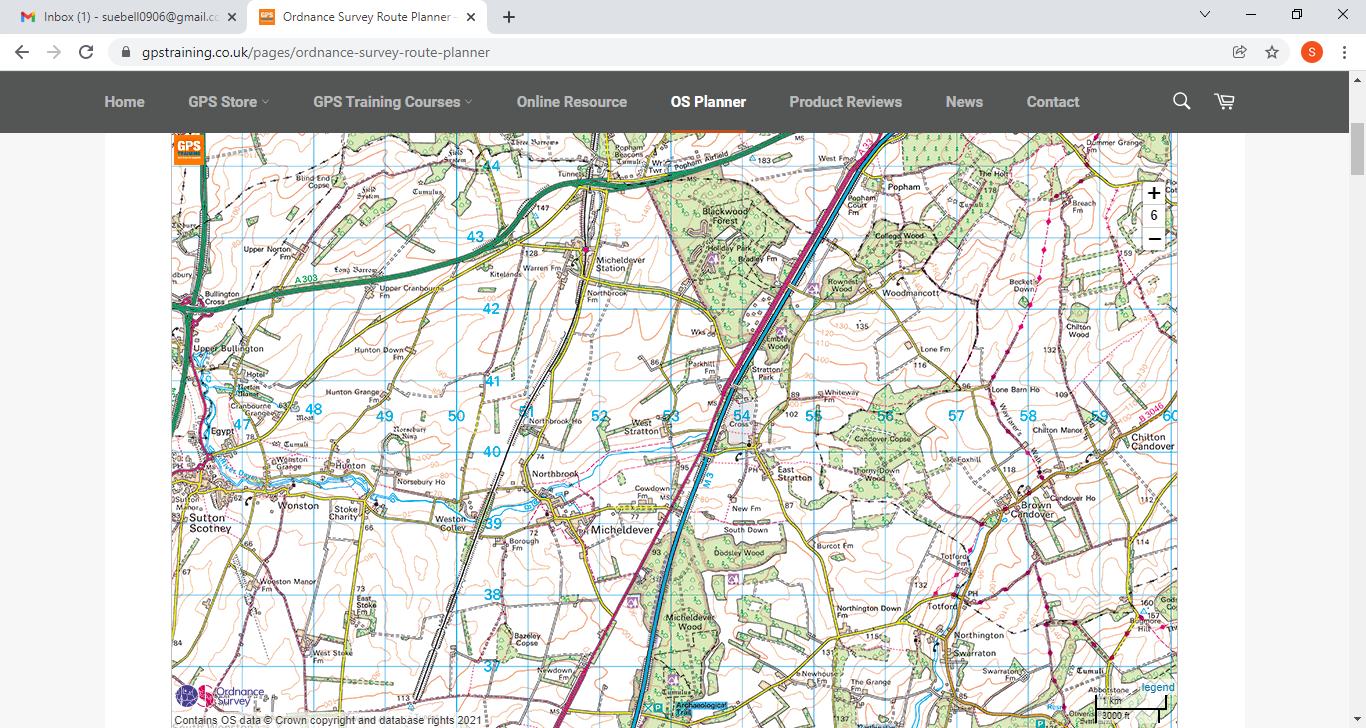Click the Stoke Charity label on map
The image size is (1366, 728).
[x=345, y=512]
